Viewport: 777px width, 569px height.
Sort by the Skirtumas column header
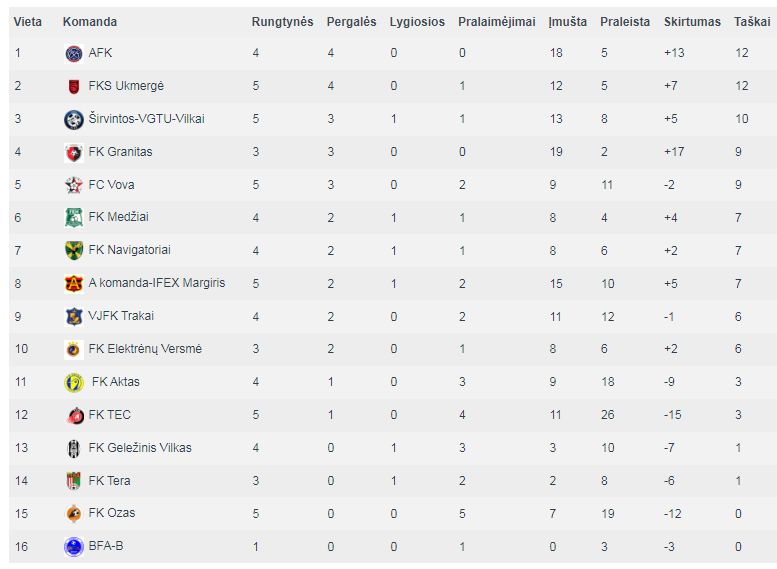coord(692,22)
